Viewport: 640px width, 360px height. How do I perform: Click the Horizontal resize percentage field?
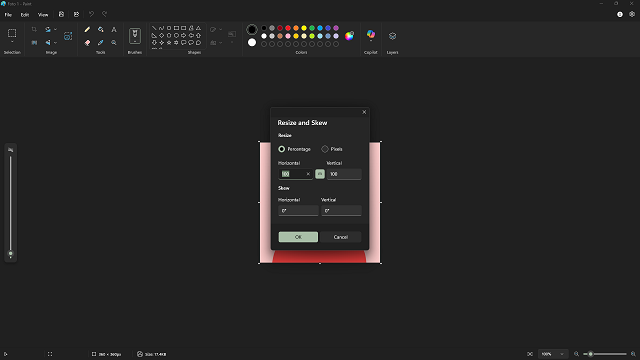click(296, 174)
